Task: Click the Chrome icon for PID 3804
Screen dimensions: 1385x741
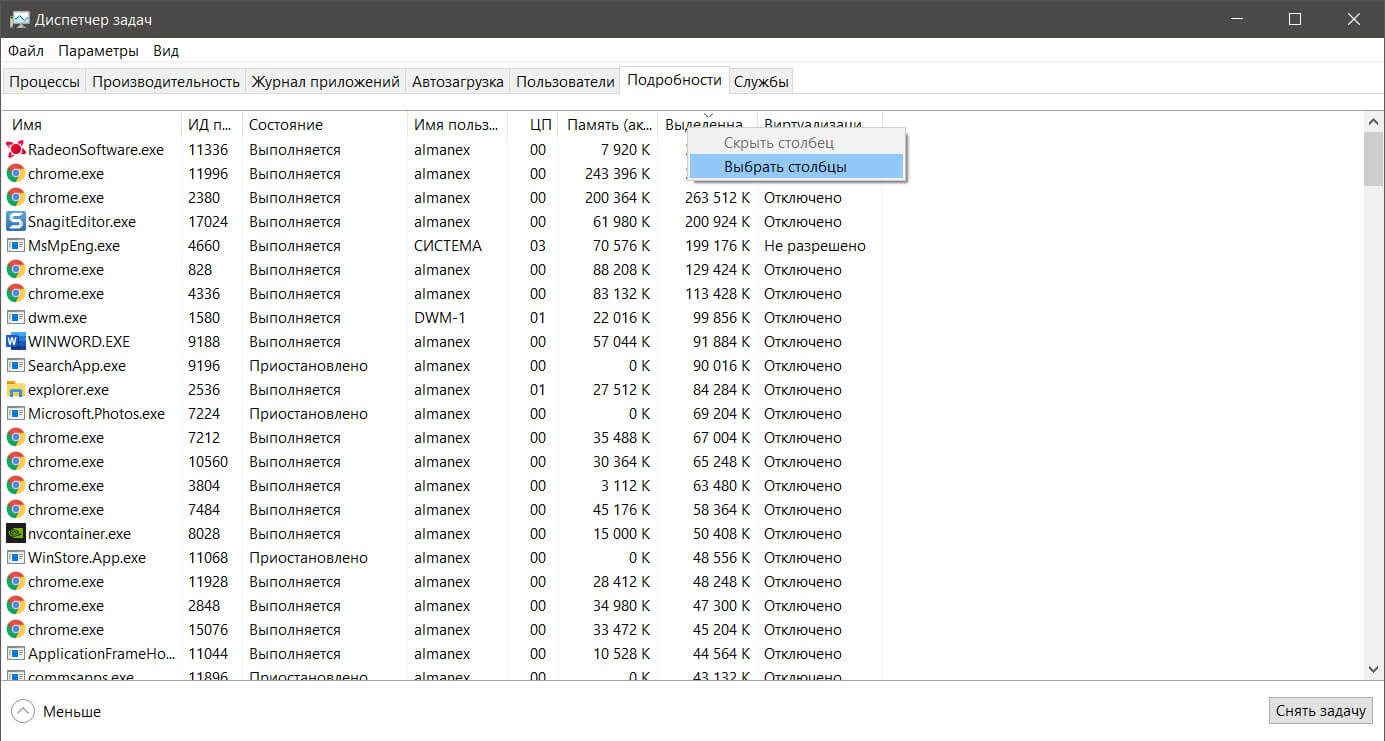Action: 16,486
